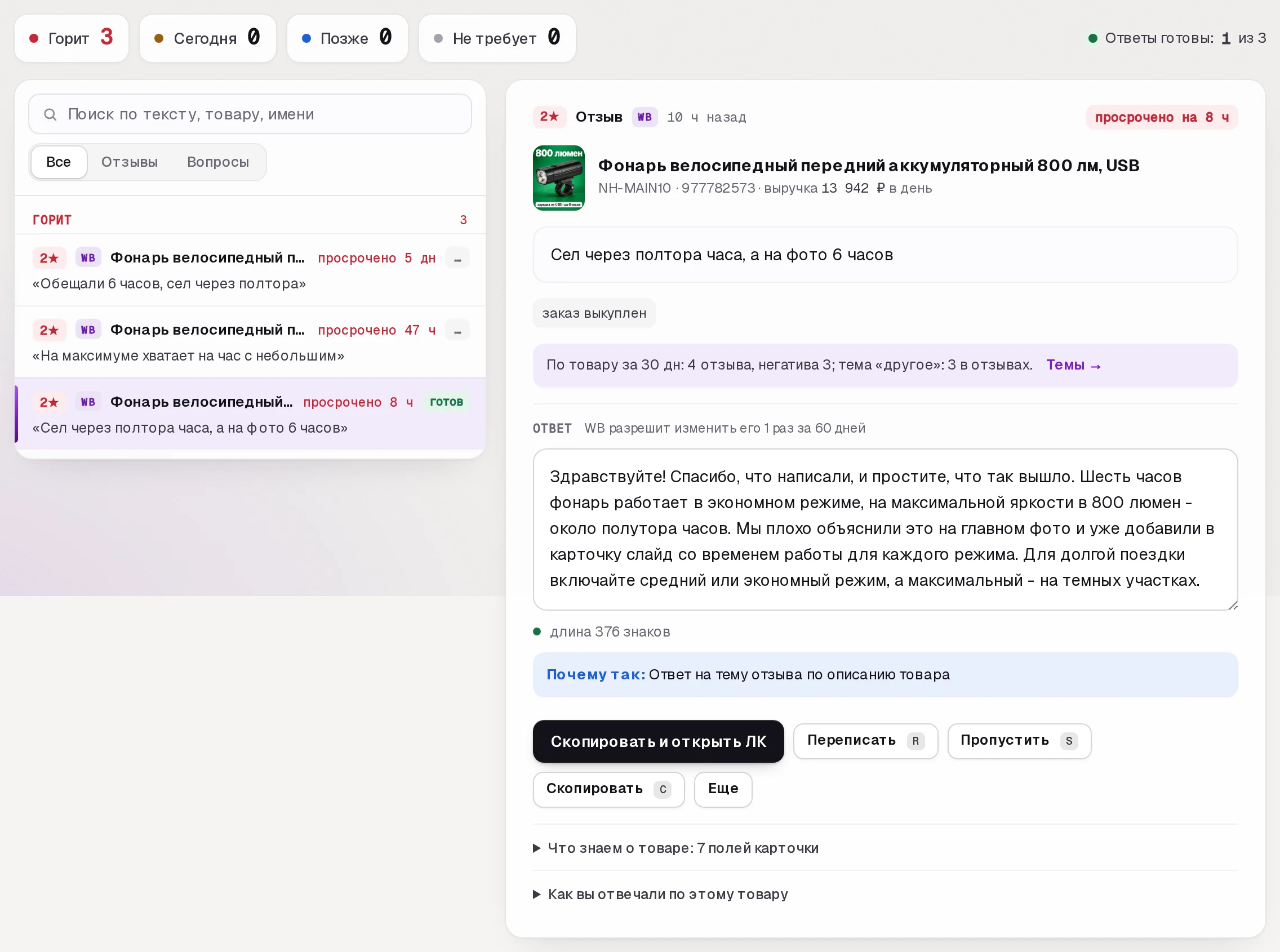Open review 'Обещали 6 часов, сел через полтора'
Image resolution: width=1280 pixels, height=952 pixels.
click(250, 270)
